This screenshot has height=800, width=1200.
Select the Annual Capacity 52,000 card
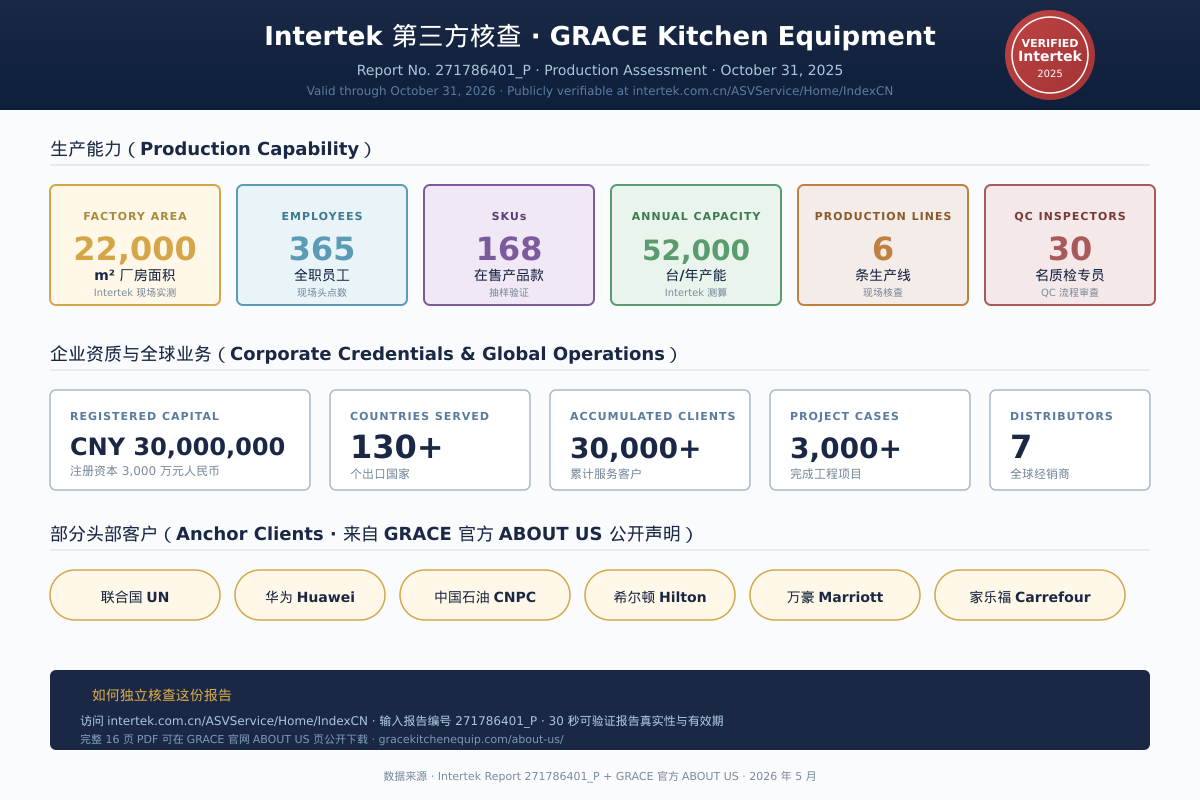click(x=696, y=245)
